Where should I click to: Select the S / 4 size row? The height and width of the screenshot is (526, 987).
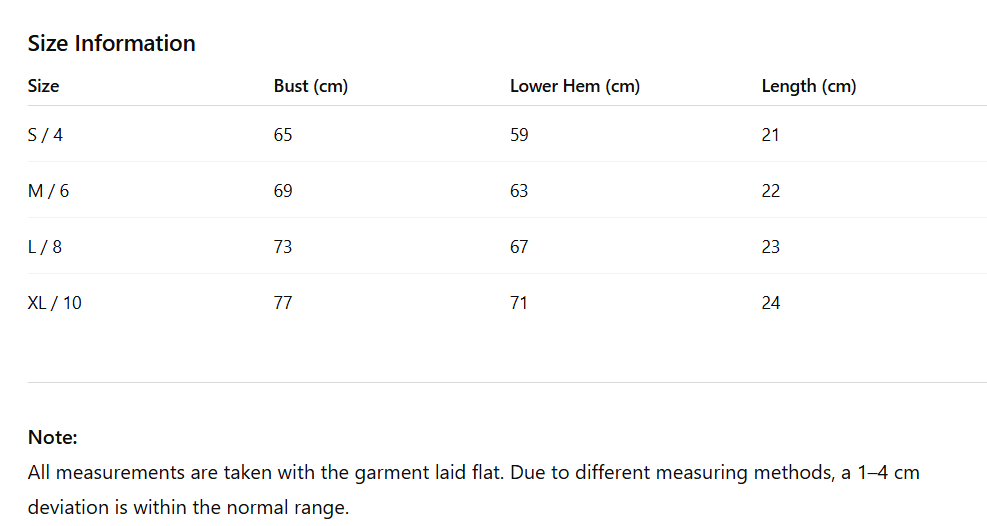[45, 135]
